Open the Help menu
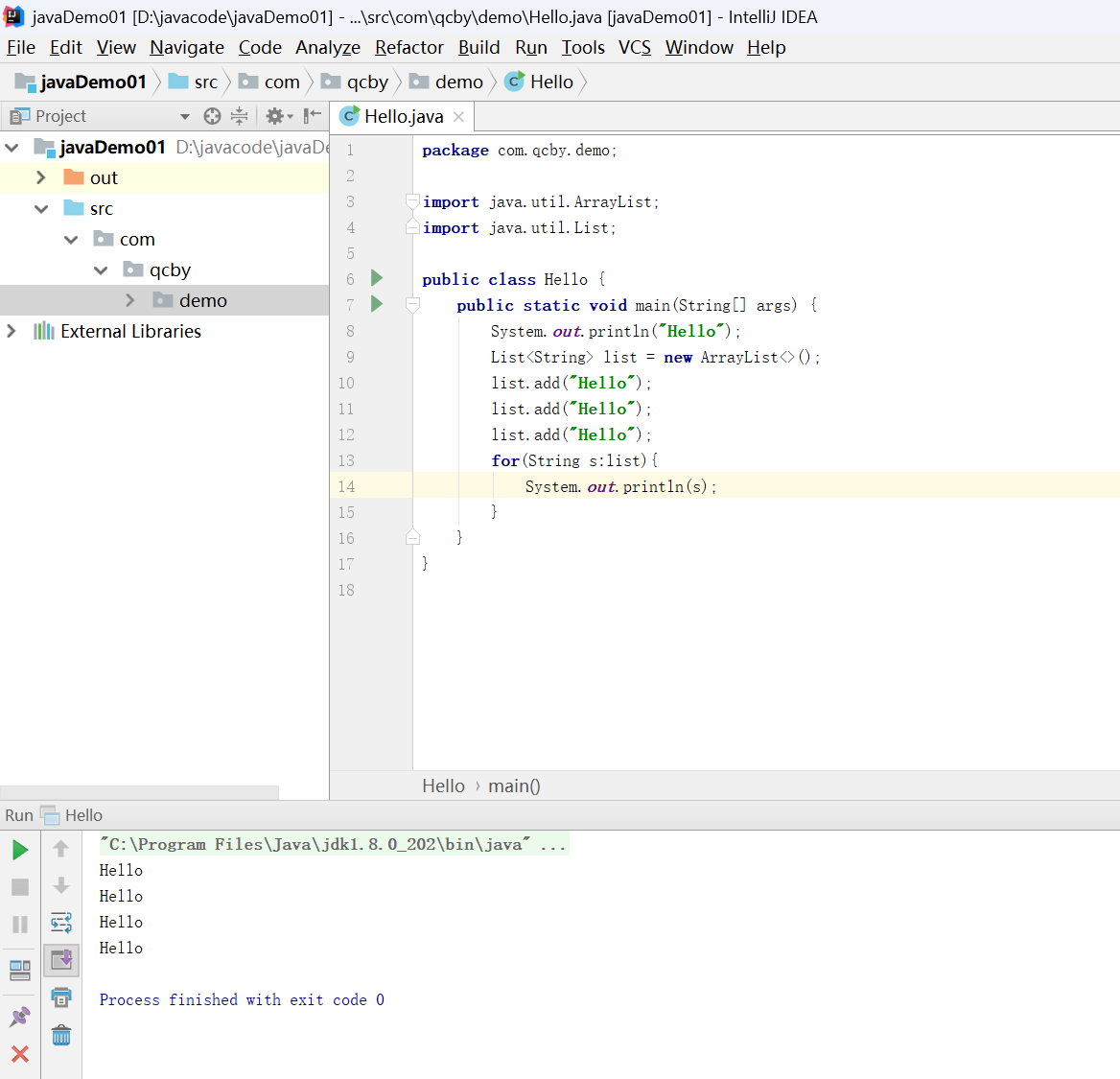The image size is (1120, 1079). [x=766, y=47]
